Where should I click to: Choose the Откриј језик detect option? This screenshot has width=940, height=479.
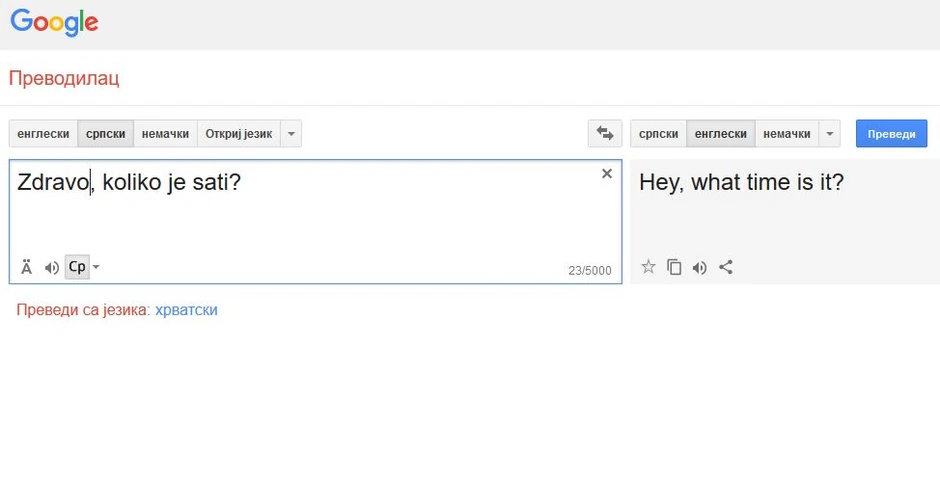point(238,133)
